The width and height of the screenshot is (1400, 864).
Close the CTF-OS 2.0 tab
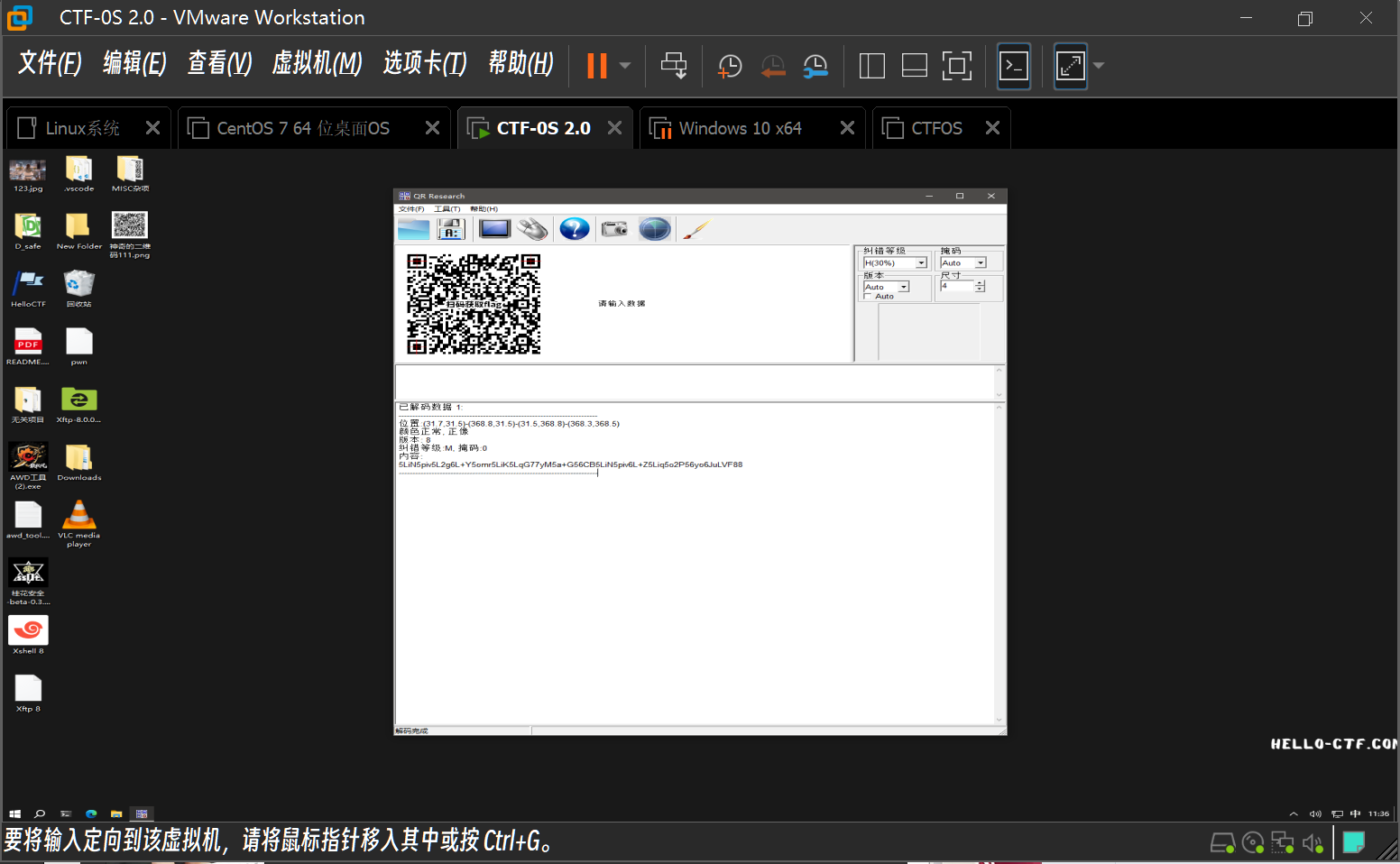tap(614, 128)
